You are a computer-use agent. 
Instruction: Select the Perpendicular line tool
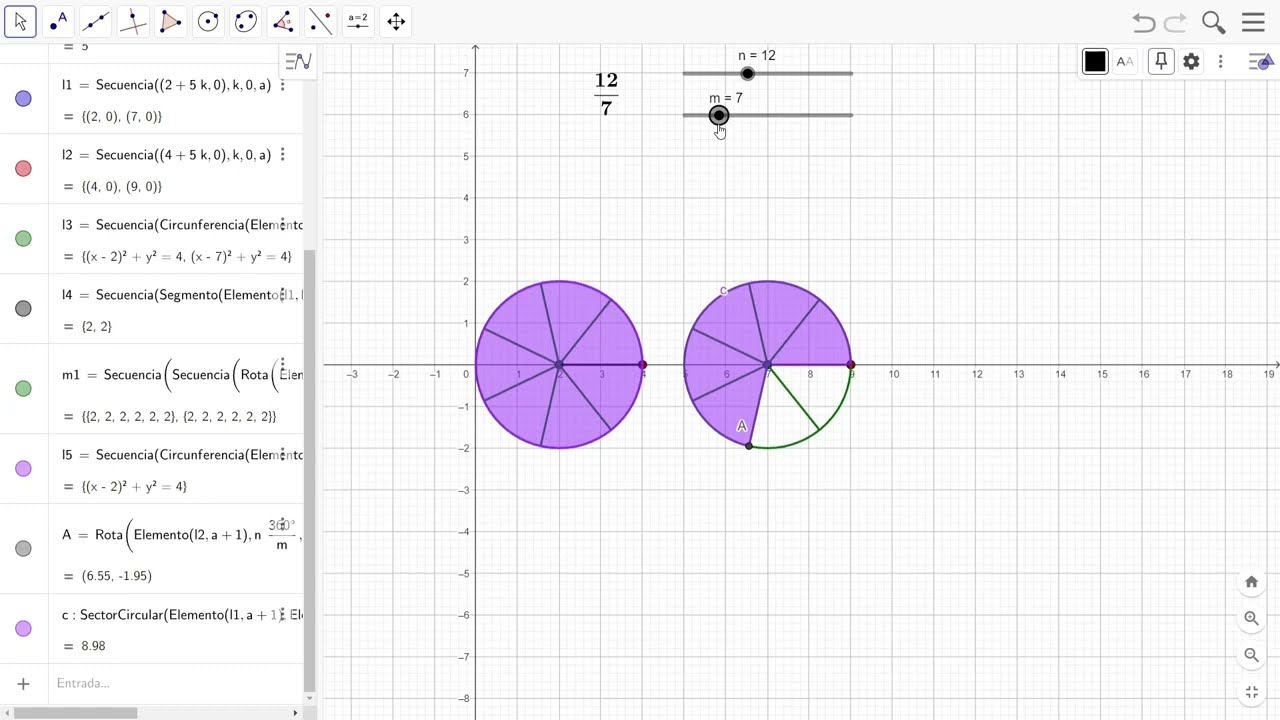click(x=133, y=21)
